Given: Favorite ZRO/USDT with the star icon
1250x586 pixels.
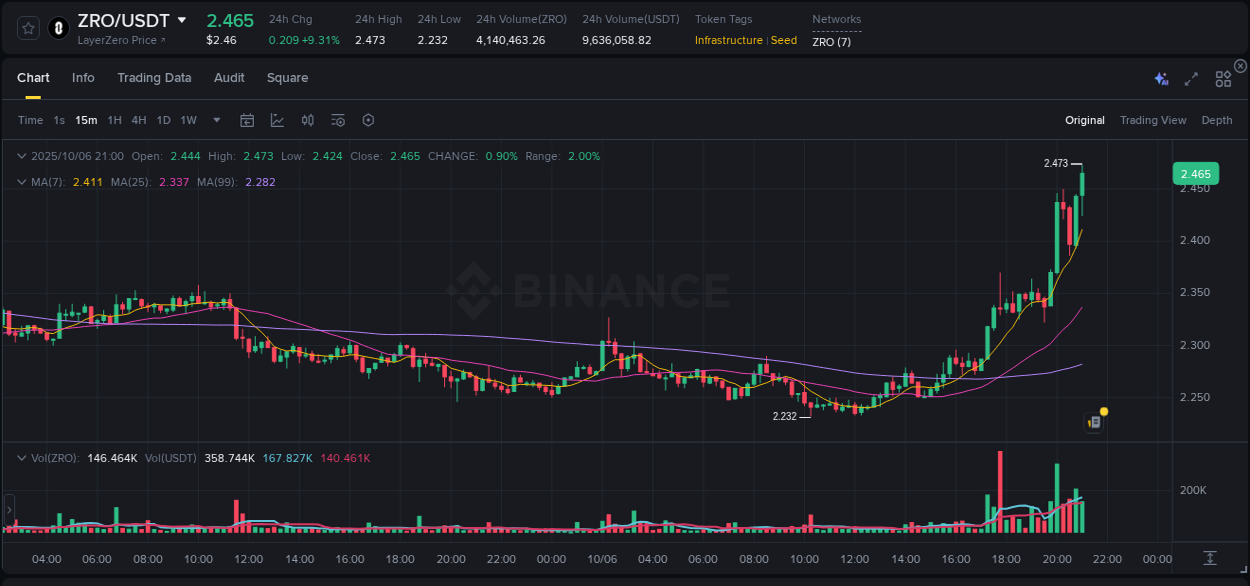Looking at the screenshot, I should pos(27,28).
